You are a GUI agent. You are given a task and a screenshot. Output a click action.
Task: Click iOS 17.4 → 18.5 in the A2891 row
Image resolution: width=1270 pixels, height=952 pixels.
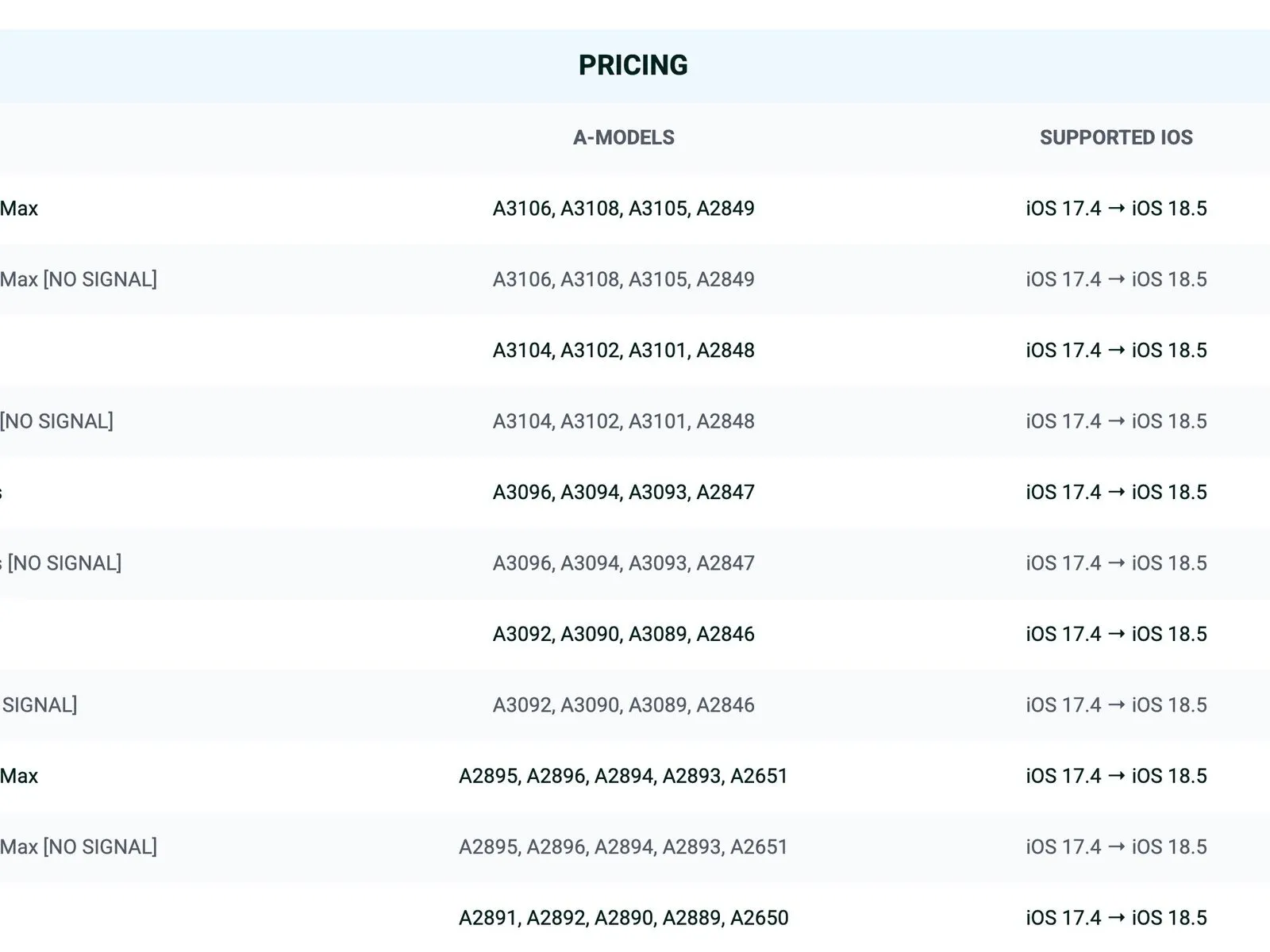pos(1116,918)
